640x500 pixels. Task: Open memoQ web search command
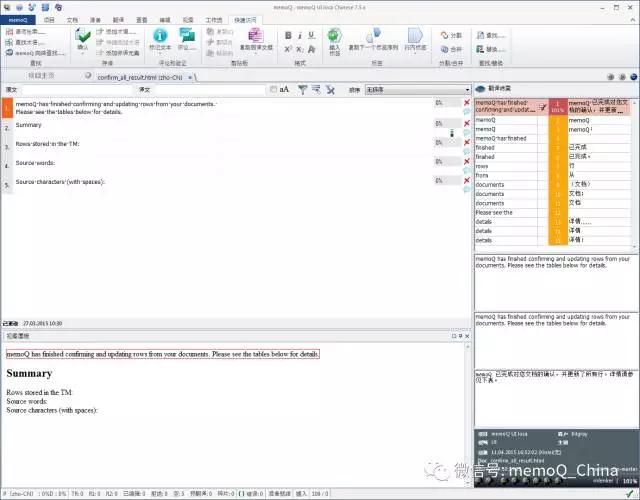(36, 53)
